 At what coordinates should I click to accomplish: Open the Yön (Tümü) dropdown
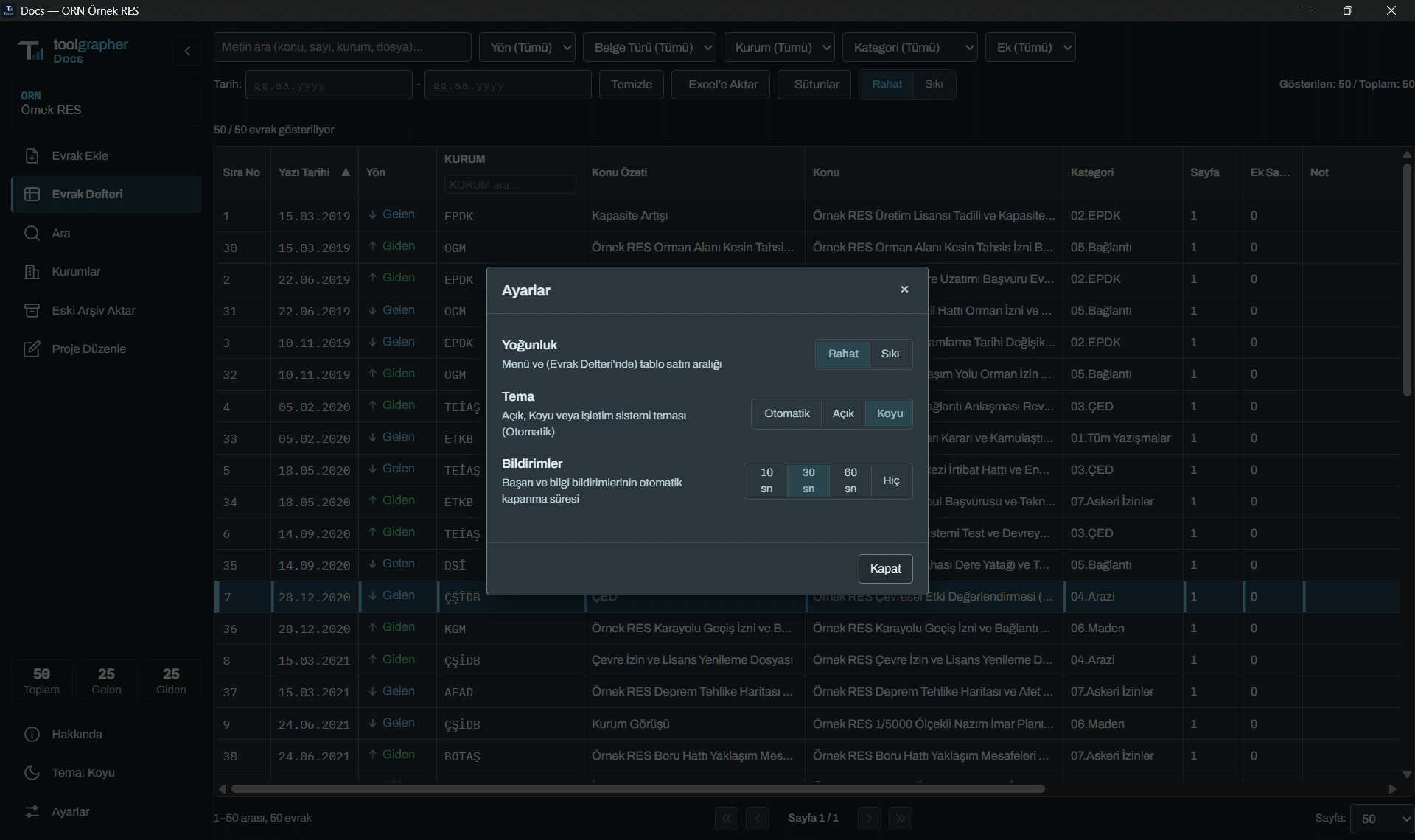(527, 47)
